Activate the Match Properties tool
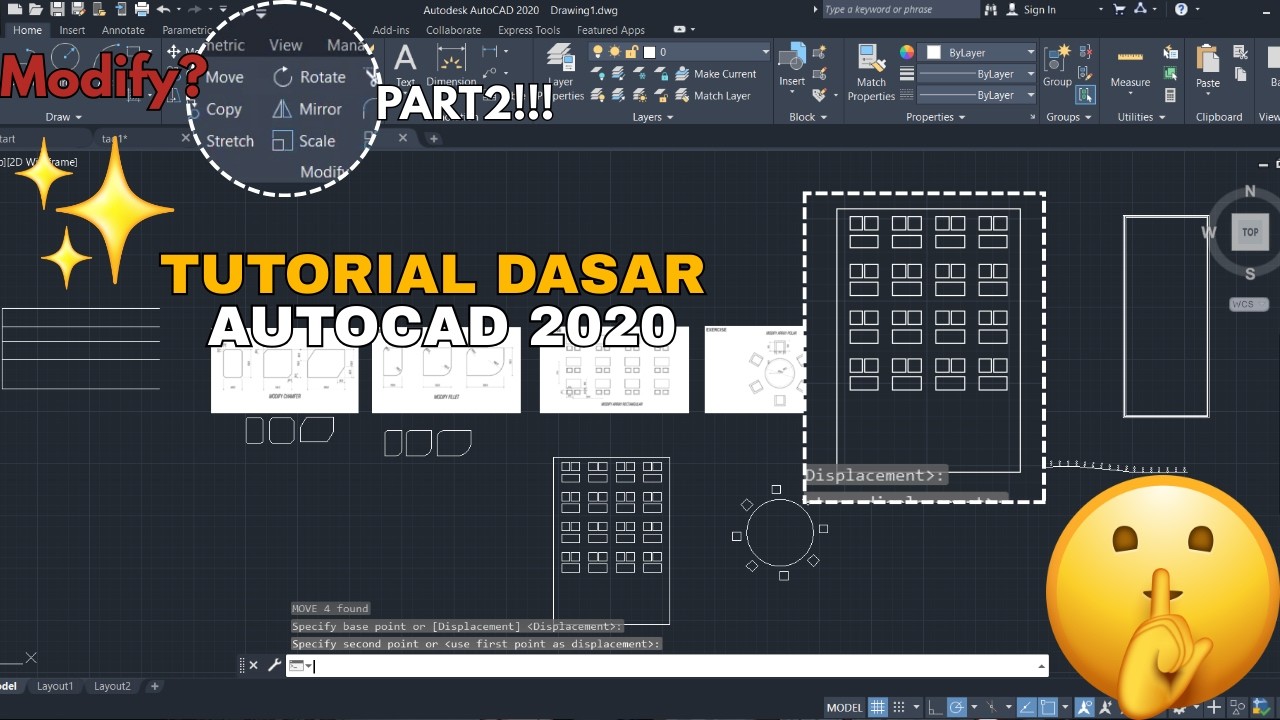The width and height of the screenshot is (1280, 720). 871,73
